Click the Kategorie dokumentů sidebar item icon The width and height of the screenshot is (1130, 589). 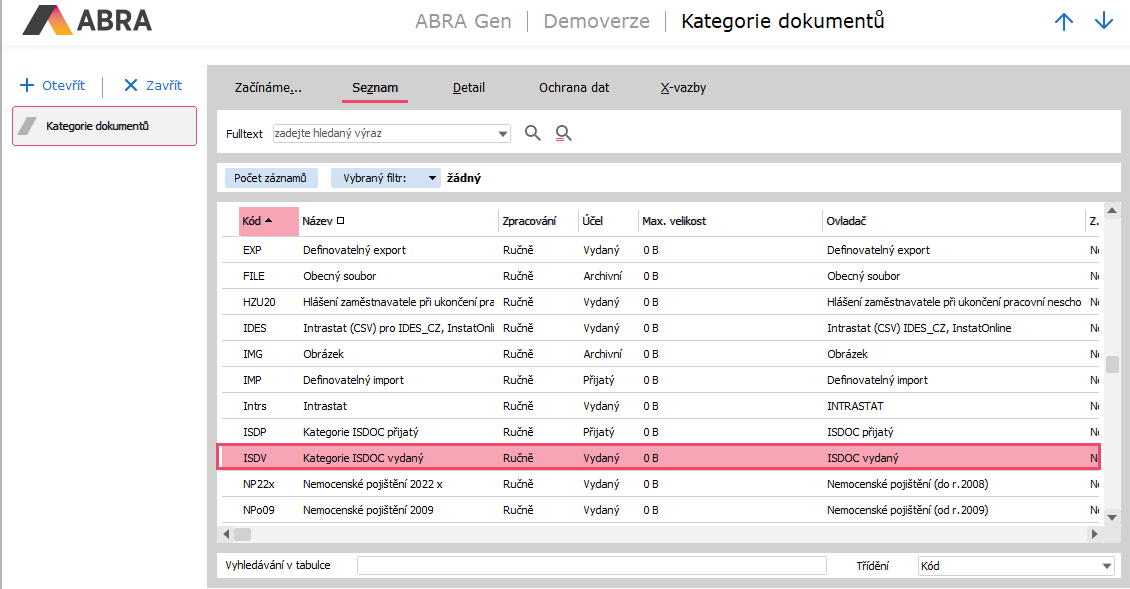[x=27, y=126]
